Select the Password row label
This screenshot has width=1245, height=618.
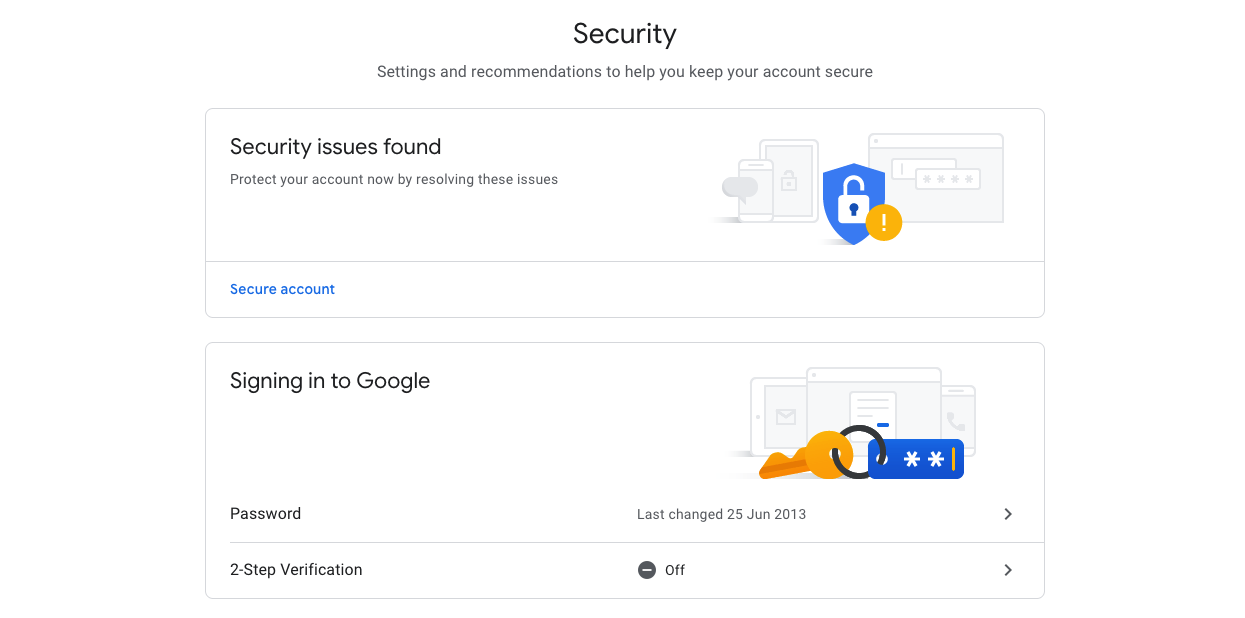pyautogui.click(x=265, y=514)
